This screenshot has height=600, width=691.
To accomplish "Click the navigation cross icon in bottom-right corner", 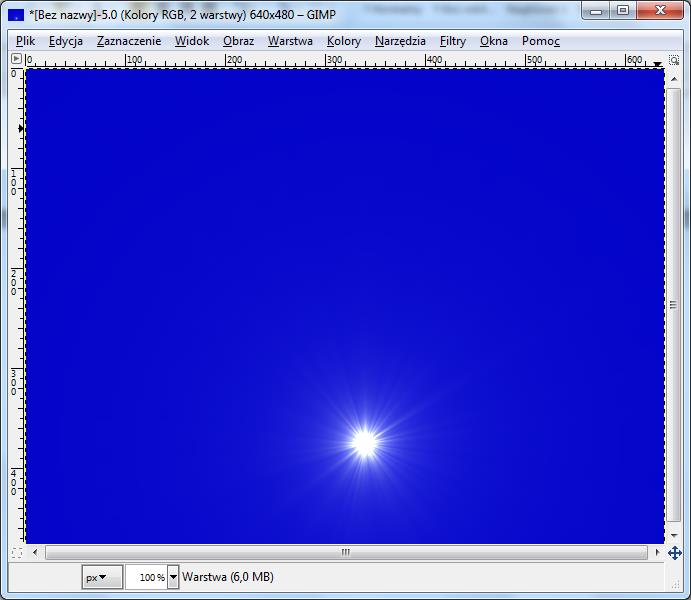I will pos(675,552).
